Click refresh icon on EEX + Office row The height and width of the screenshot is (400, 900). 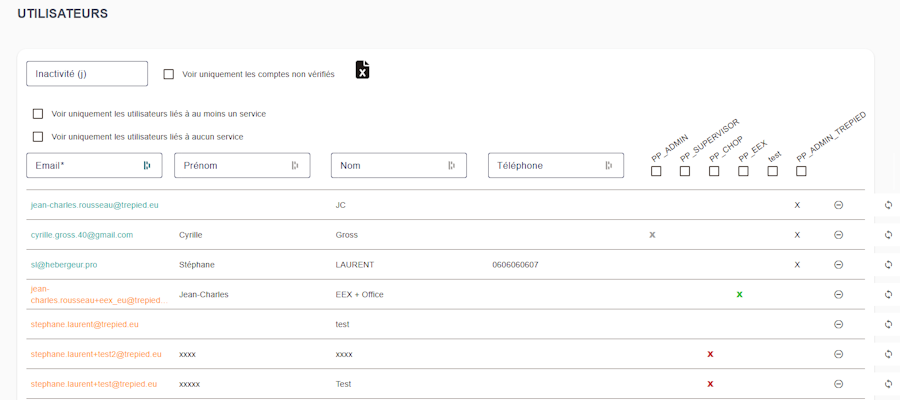pyautogui.click(x=888, y=295)
